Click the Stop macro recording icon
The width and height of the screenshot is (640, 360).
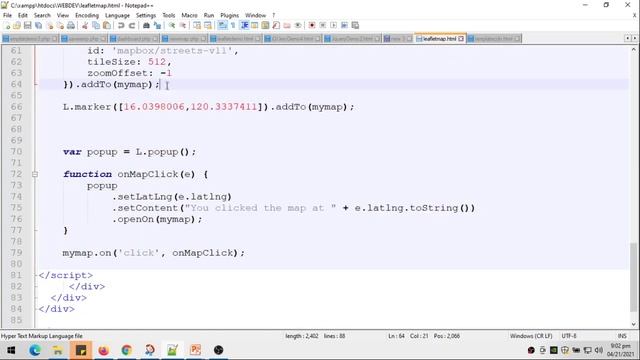click(323, 25)
